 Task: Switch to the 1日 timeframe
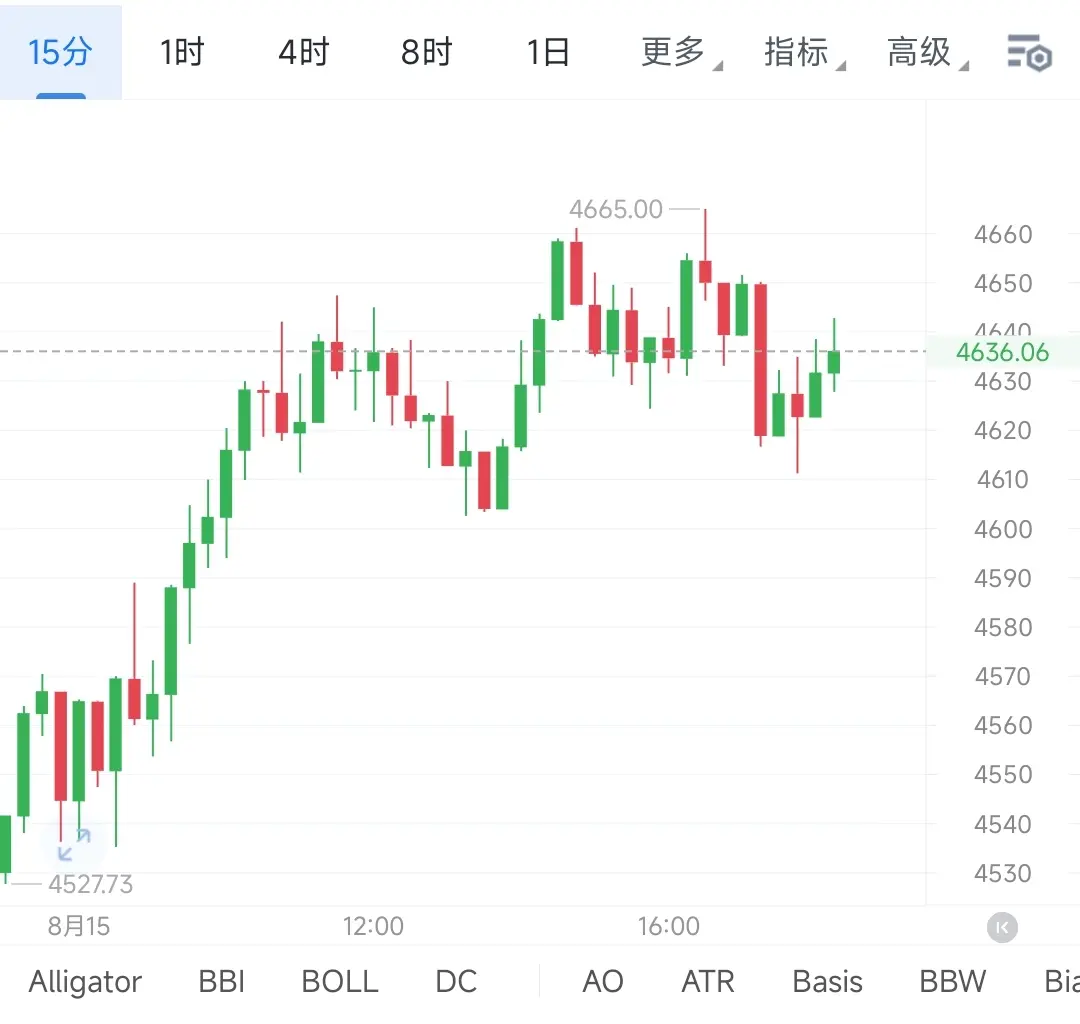pos(548,52)
